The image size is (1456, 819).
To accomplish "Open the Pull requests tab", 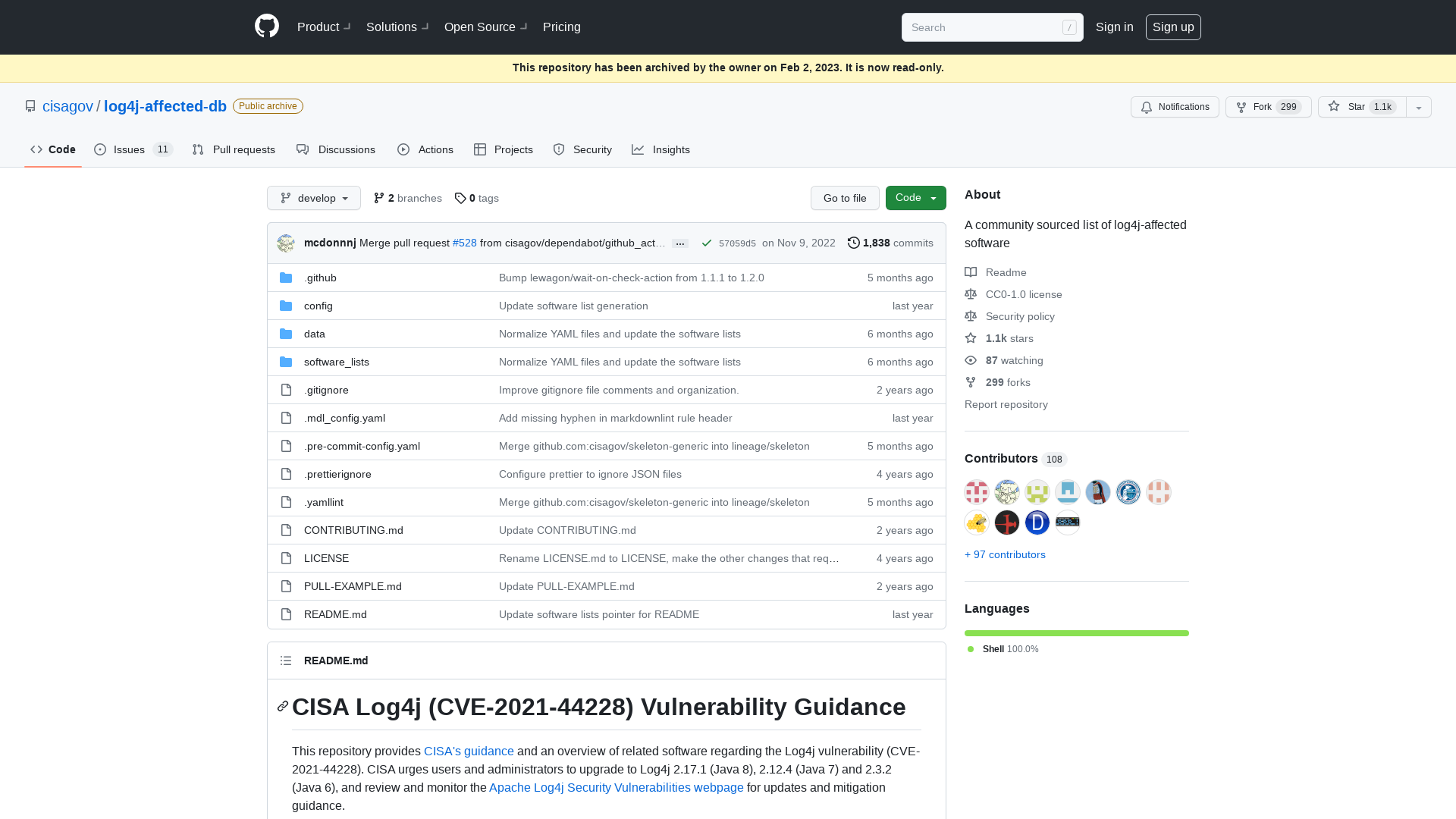I will click(x=234, y=149).
